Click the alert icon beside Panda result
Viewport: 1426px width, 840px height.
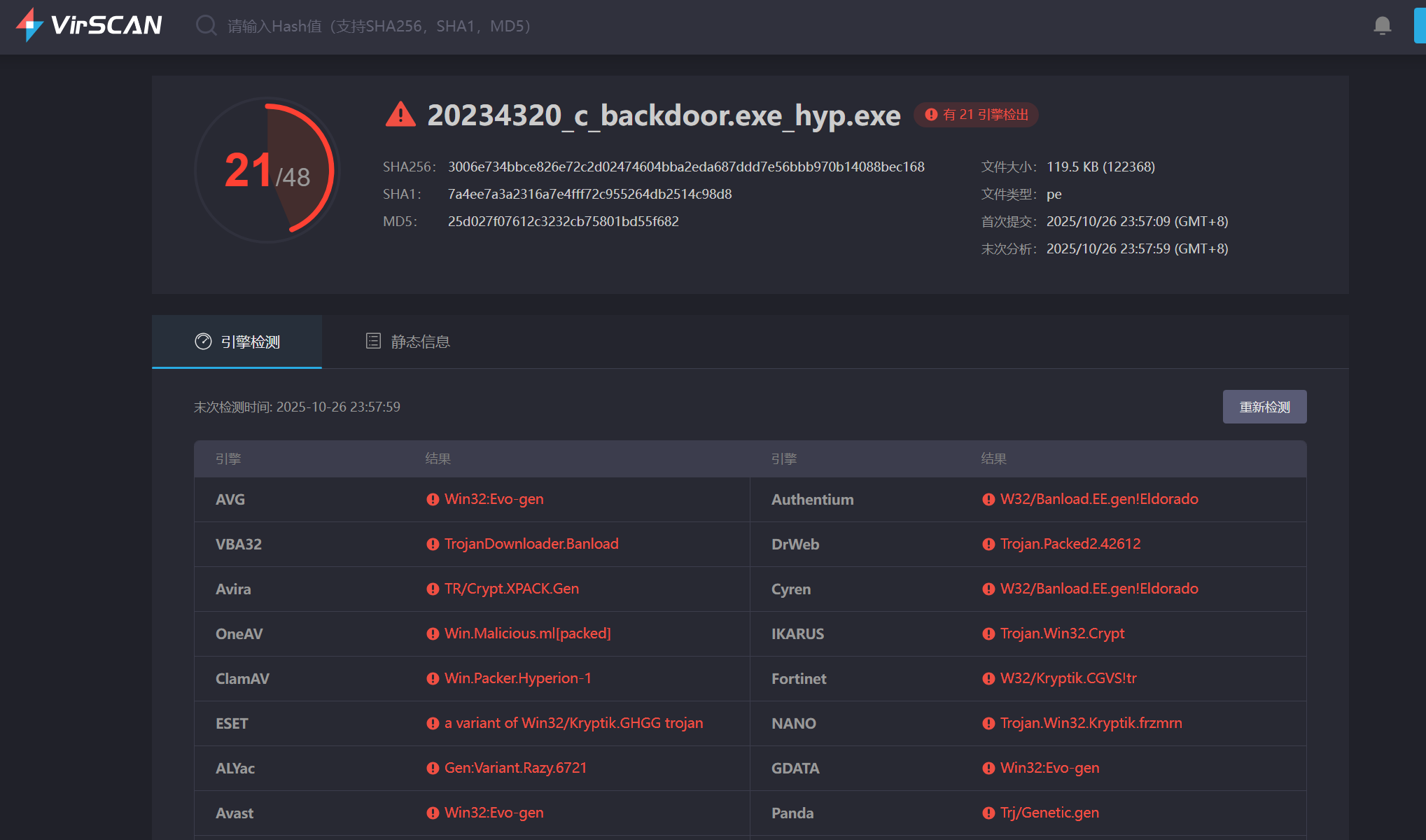click(988, 813)
